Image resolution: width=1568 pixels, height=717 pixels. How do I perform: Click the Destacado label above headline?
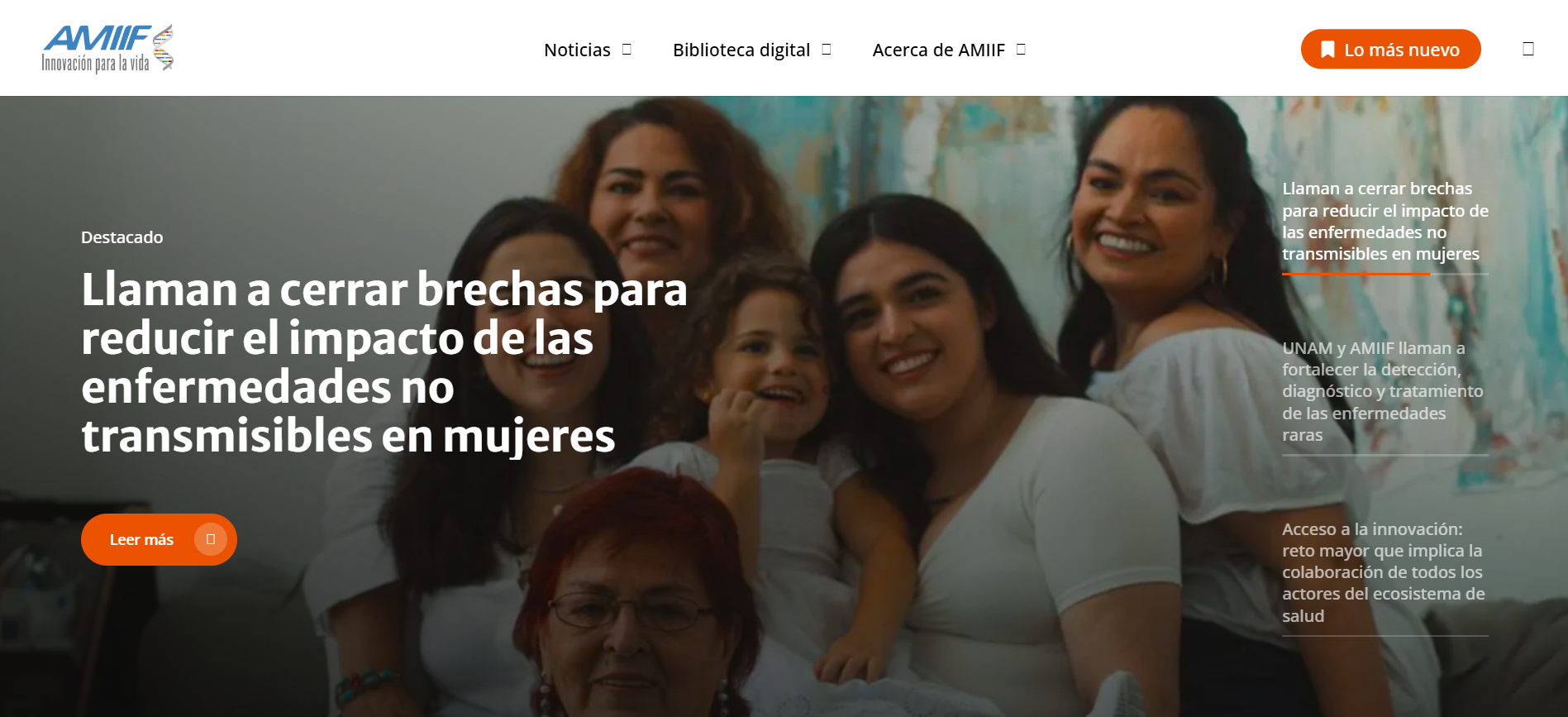[x=122, y=237]
